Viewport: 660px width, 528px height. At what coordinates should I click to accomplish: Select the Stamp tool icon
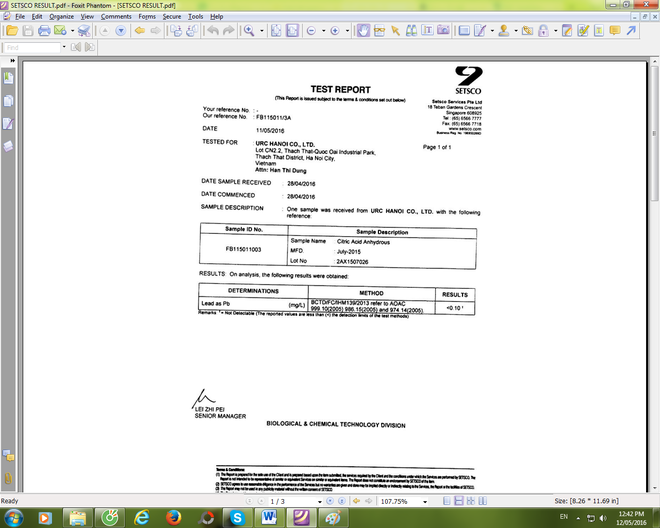pos(504,31)
